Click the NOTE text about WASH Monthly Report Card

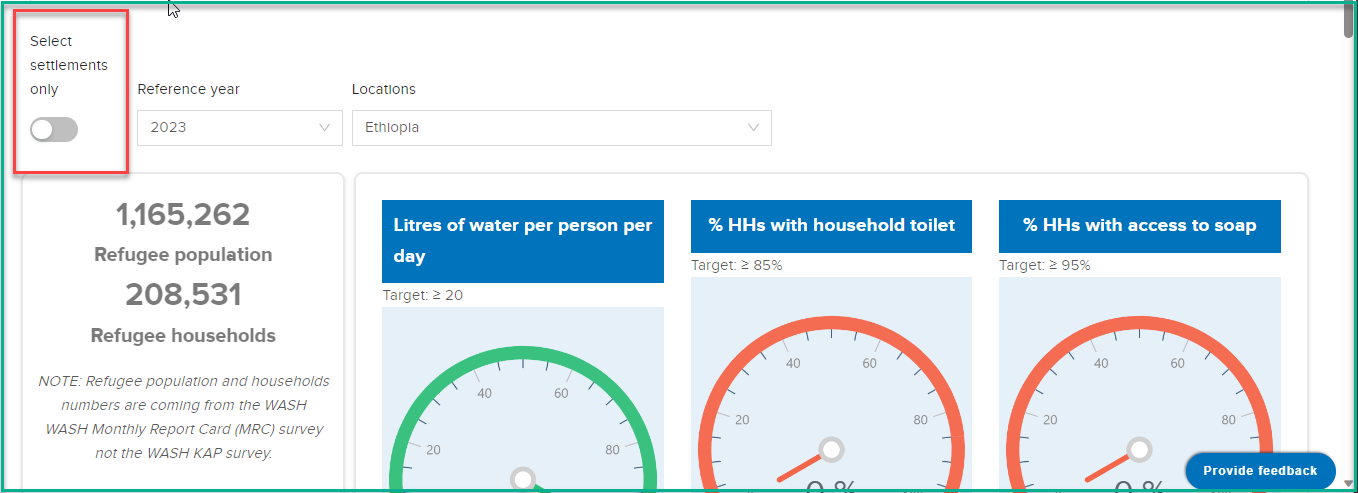click(x=184, y=417)
